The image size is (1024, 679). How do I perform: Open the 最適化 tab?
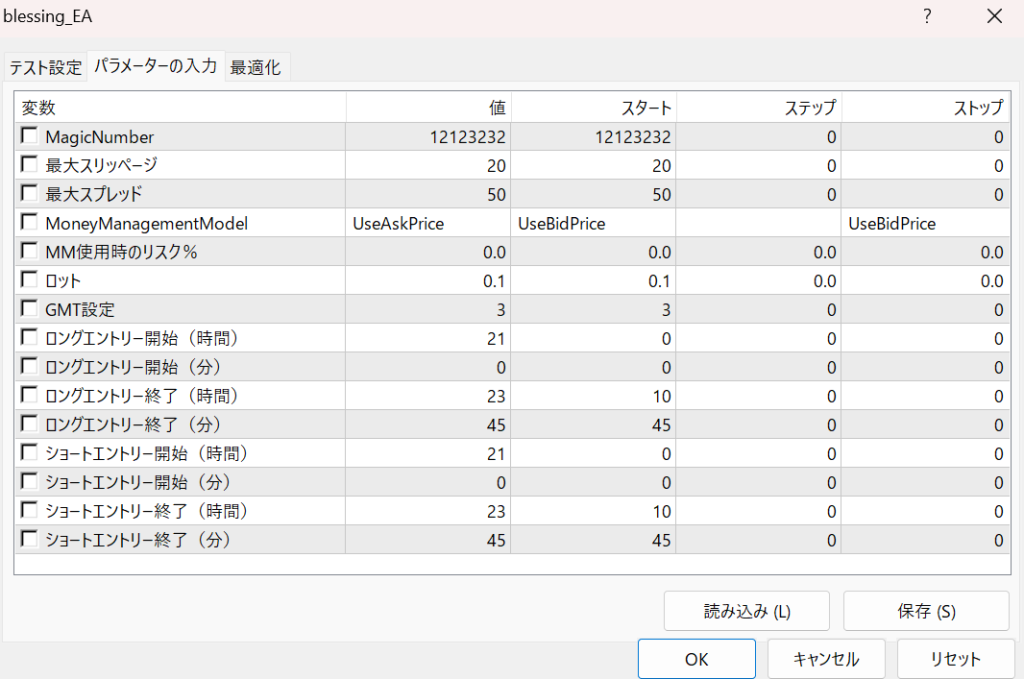(x=256, y=67)
